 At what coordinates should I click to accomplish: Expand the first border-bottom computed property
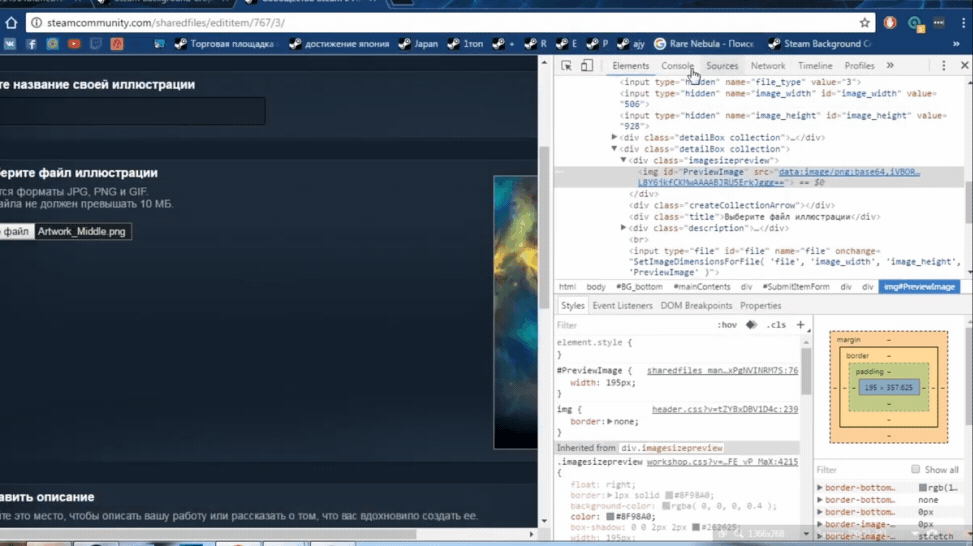[820, 488]
